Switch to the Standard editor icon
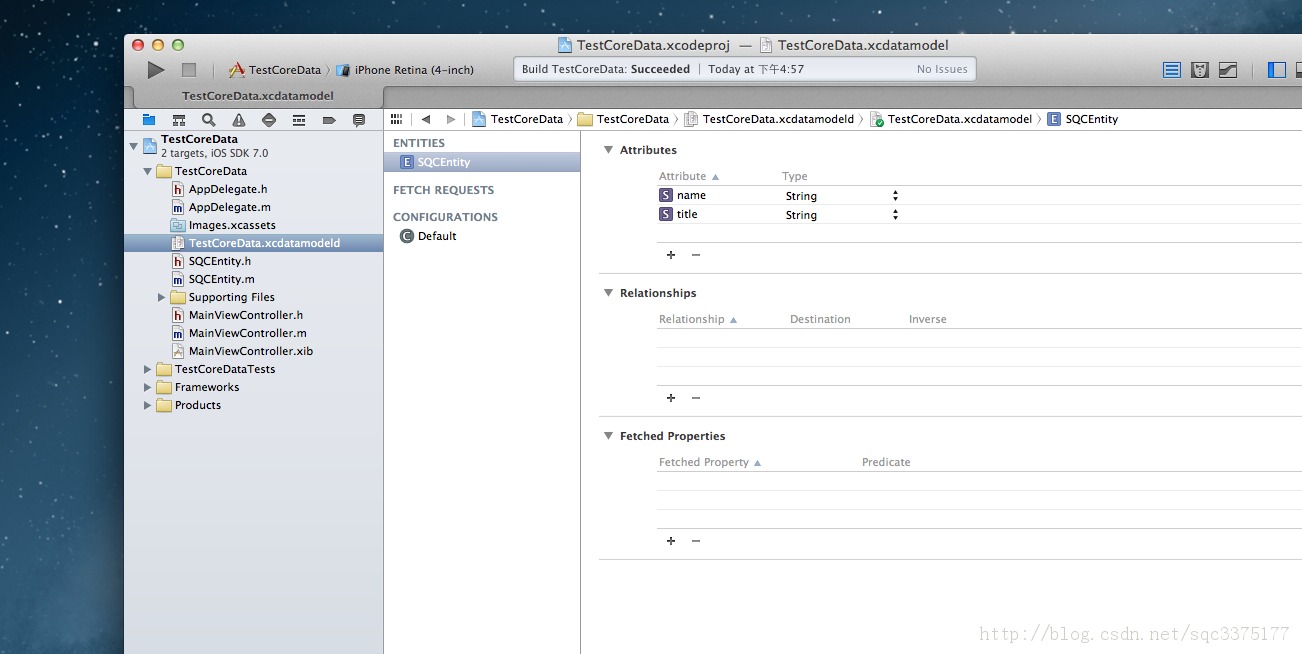This screenshot has width=1302, height=654. click(1172, 70)
